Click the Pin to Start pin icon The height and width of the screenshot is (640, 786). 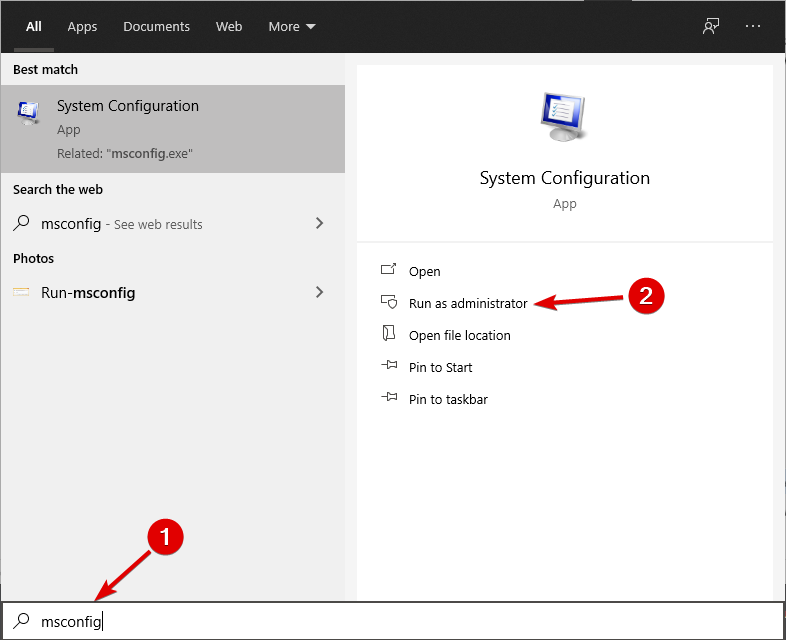[x=389, y=367]
